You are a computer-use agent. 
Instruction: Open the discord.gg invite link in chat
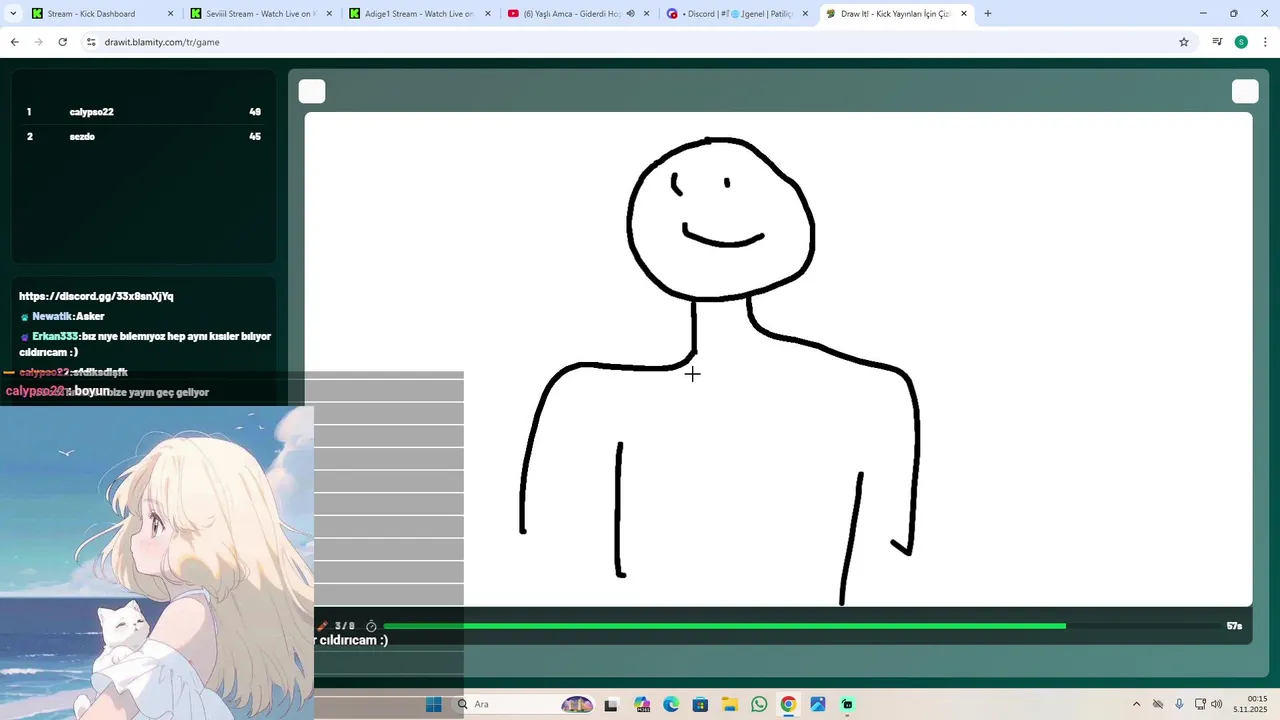click(96, 296)
